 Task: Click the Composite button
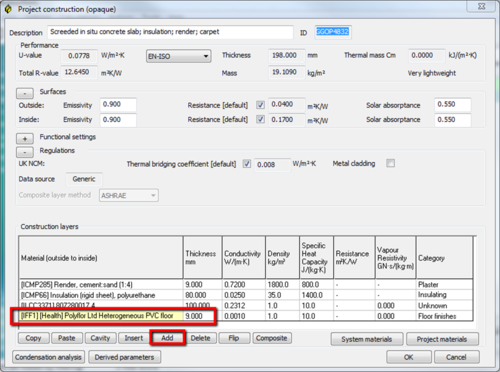[272, 338]
